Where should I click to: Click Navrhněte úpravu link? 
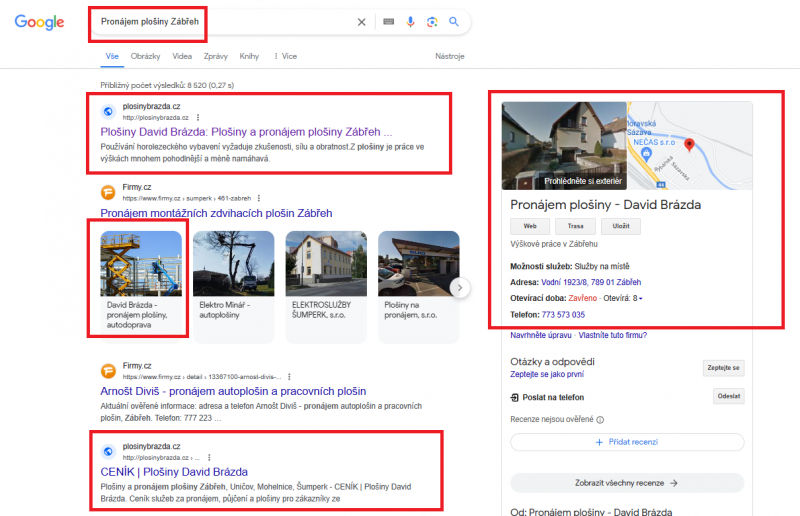pyautogui.click(x=541, y=335)
